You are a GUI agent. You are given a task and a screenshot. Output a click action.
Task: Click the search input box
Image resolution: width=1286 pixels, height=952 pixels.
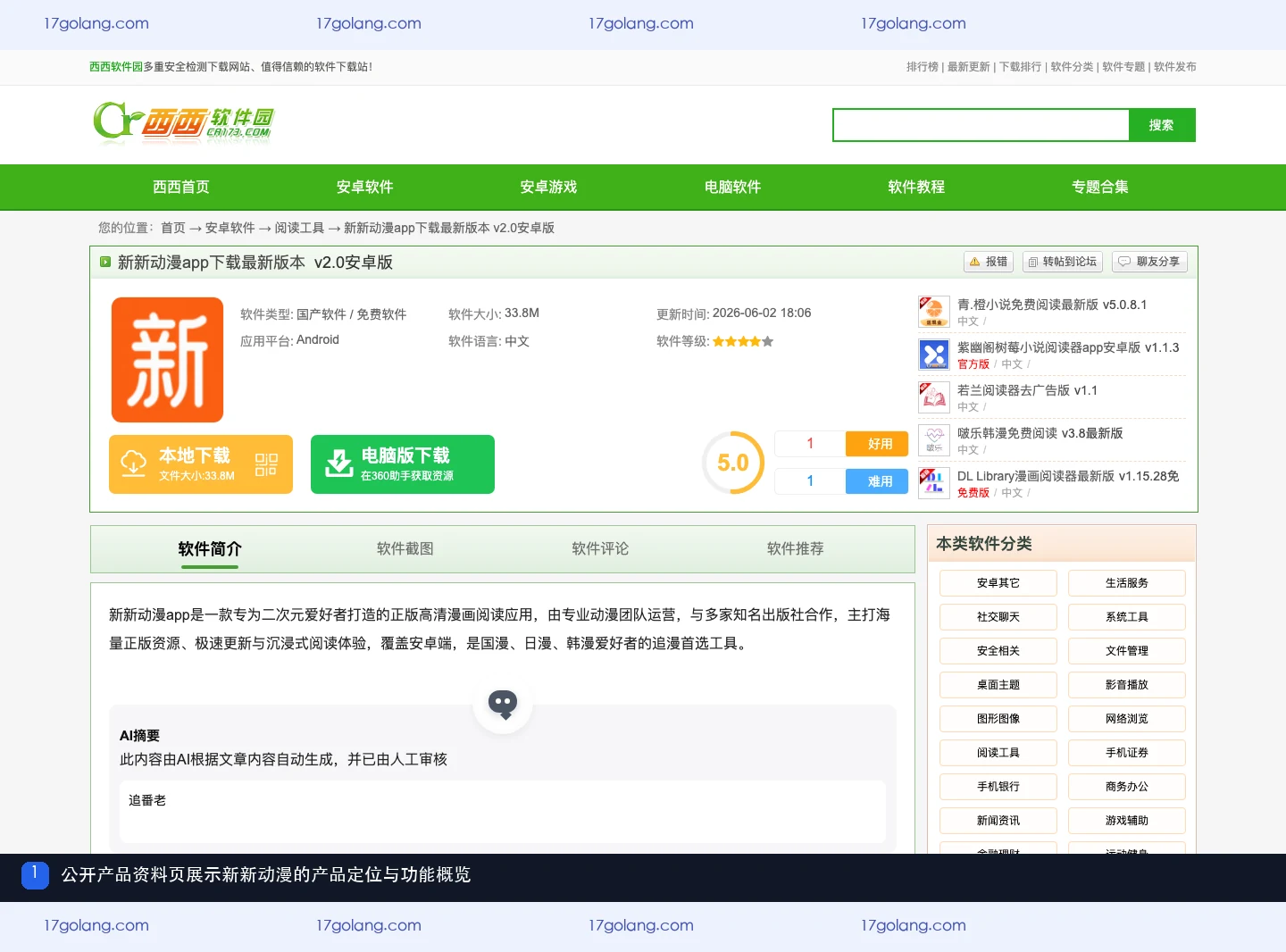click(981, 125)
